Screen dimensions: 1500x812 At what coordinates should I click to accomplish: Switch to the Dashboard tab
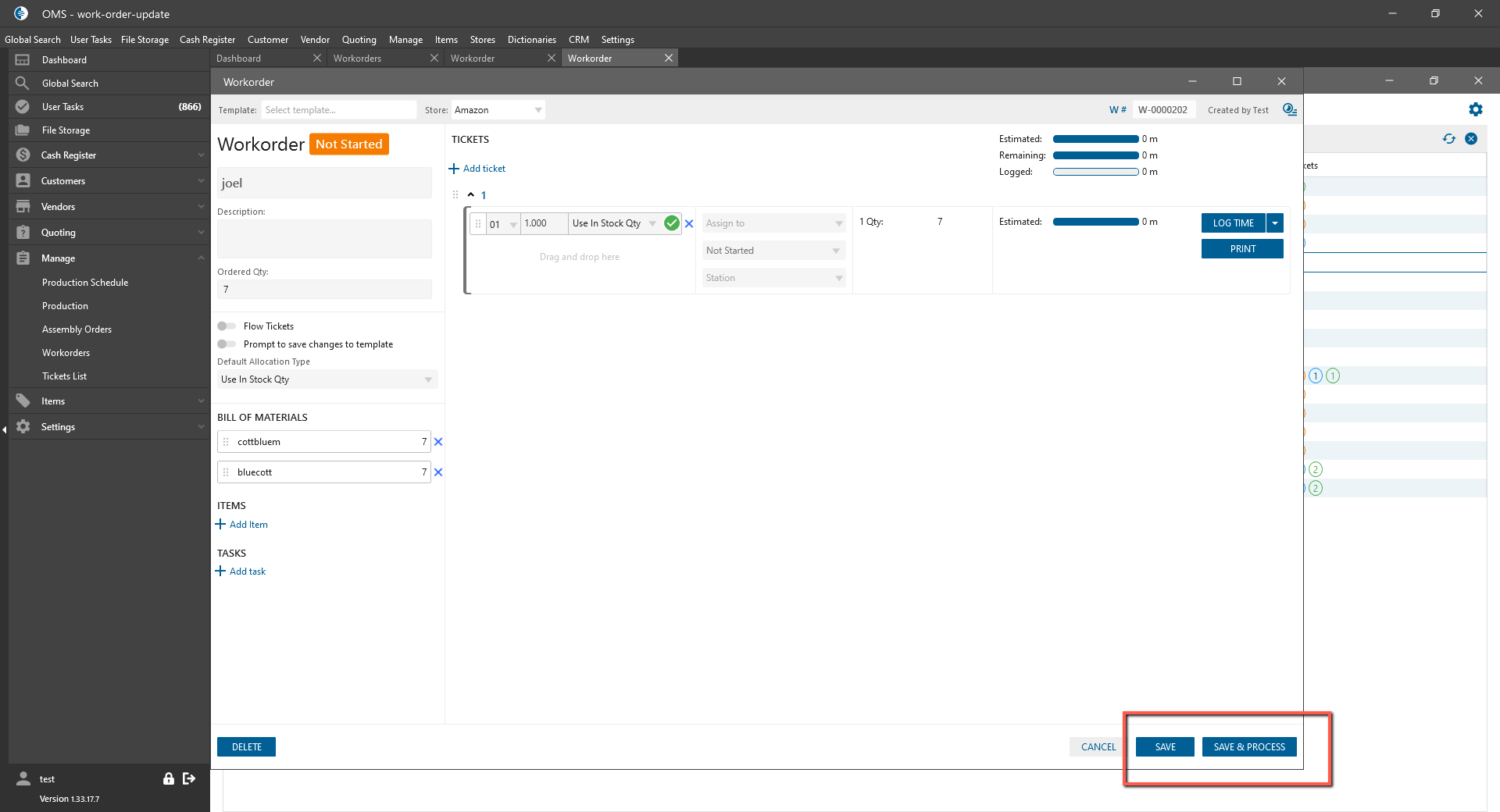coord(239,59)
